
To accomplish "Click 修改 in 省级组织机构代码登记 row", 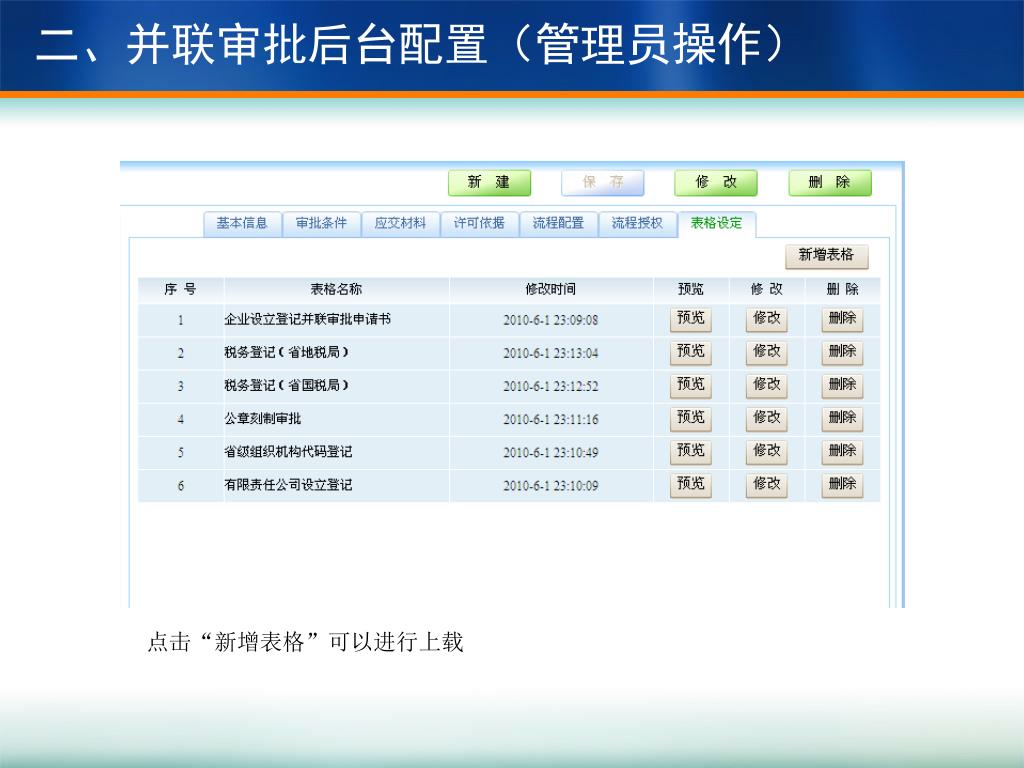I will point(766,452).
